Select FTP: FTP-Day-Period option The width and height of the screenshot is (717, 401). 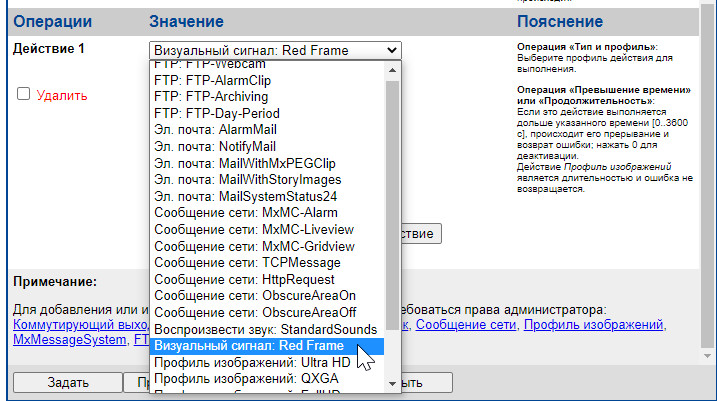(267, 113)
